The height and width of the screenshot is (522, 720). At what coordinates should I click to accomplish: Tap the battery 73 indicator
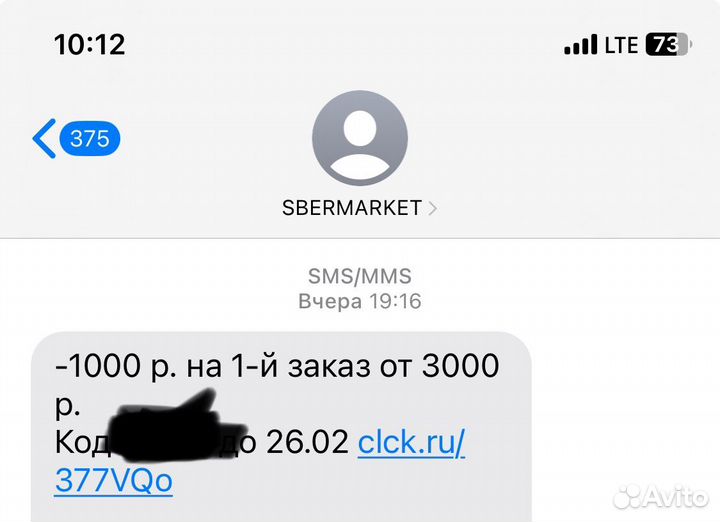[x=669, y=45]
